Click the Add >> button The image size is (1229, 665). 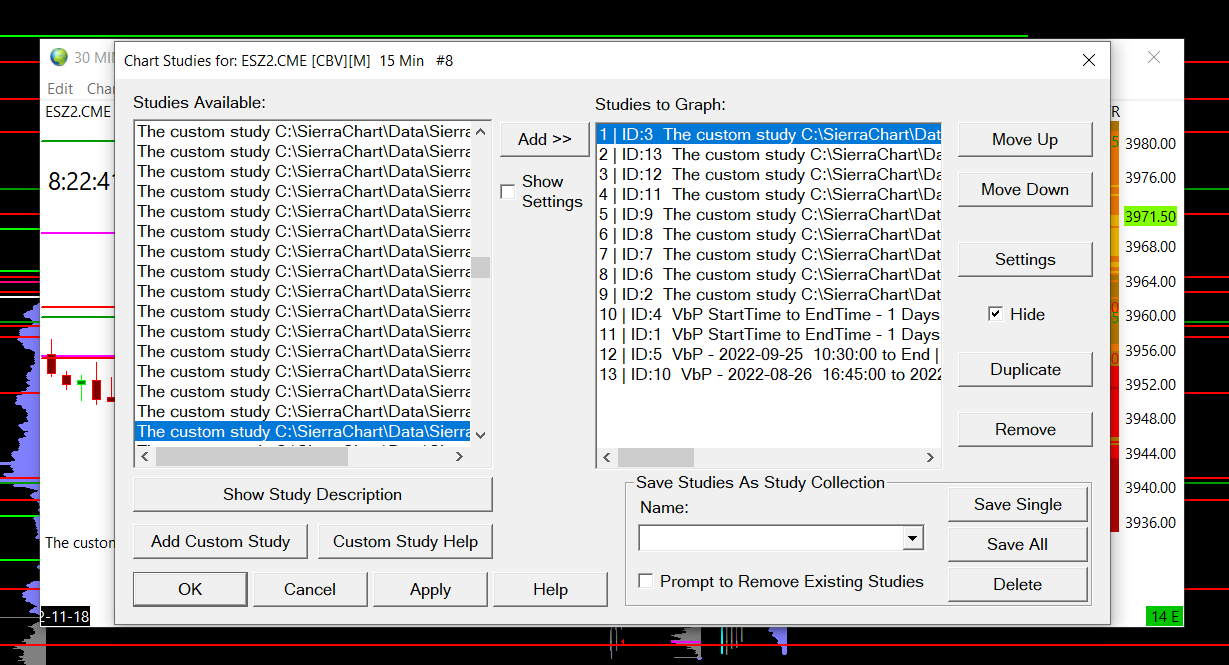tap(545, 139)
